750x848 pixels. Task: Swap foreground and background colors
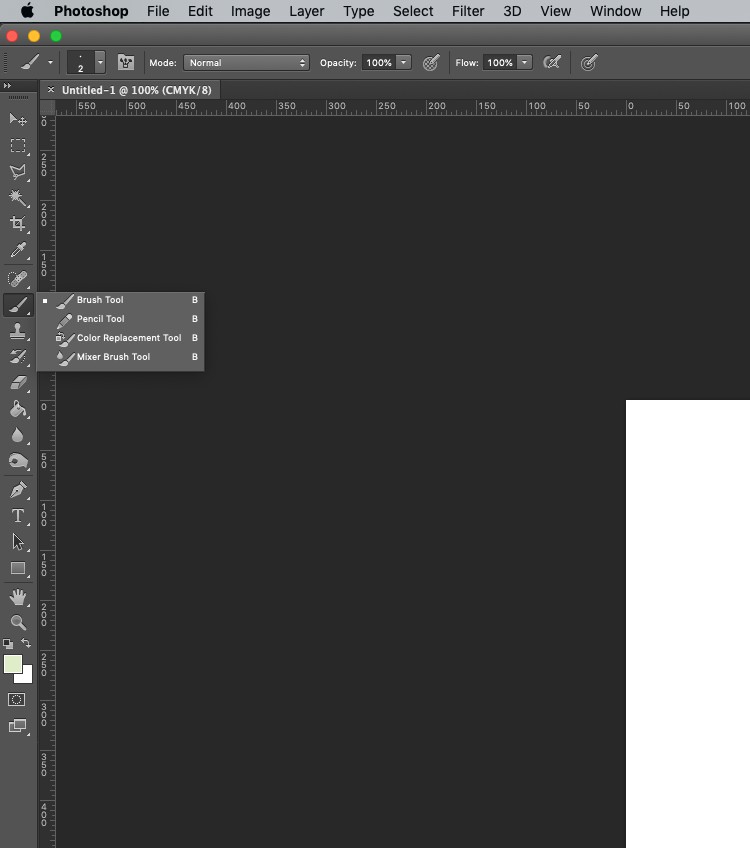tap(26, 643)
